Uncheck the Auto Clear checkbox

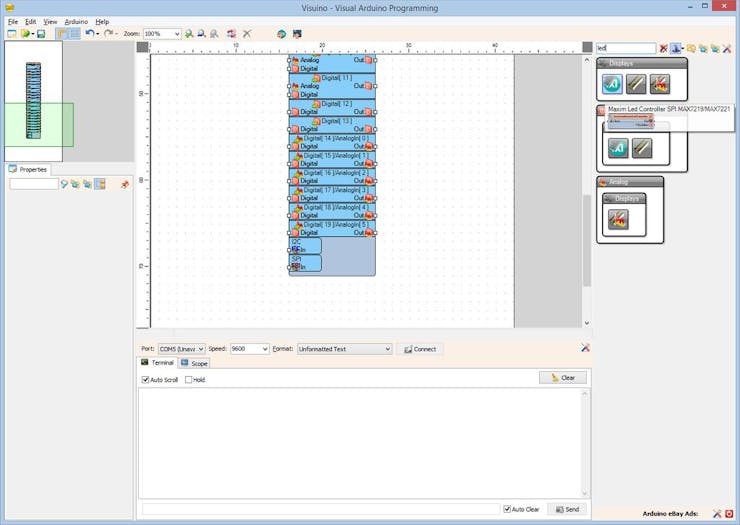(507, 509)
